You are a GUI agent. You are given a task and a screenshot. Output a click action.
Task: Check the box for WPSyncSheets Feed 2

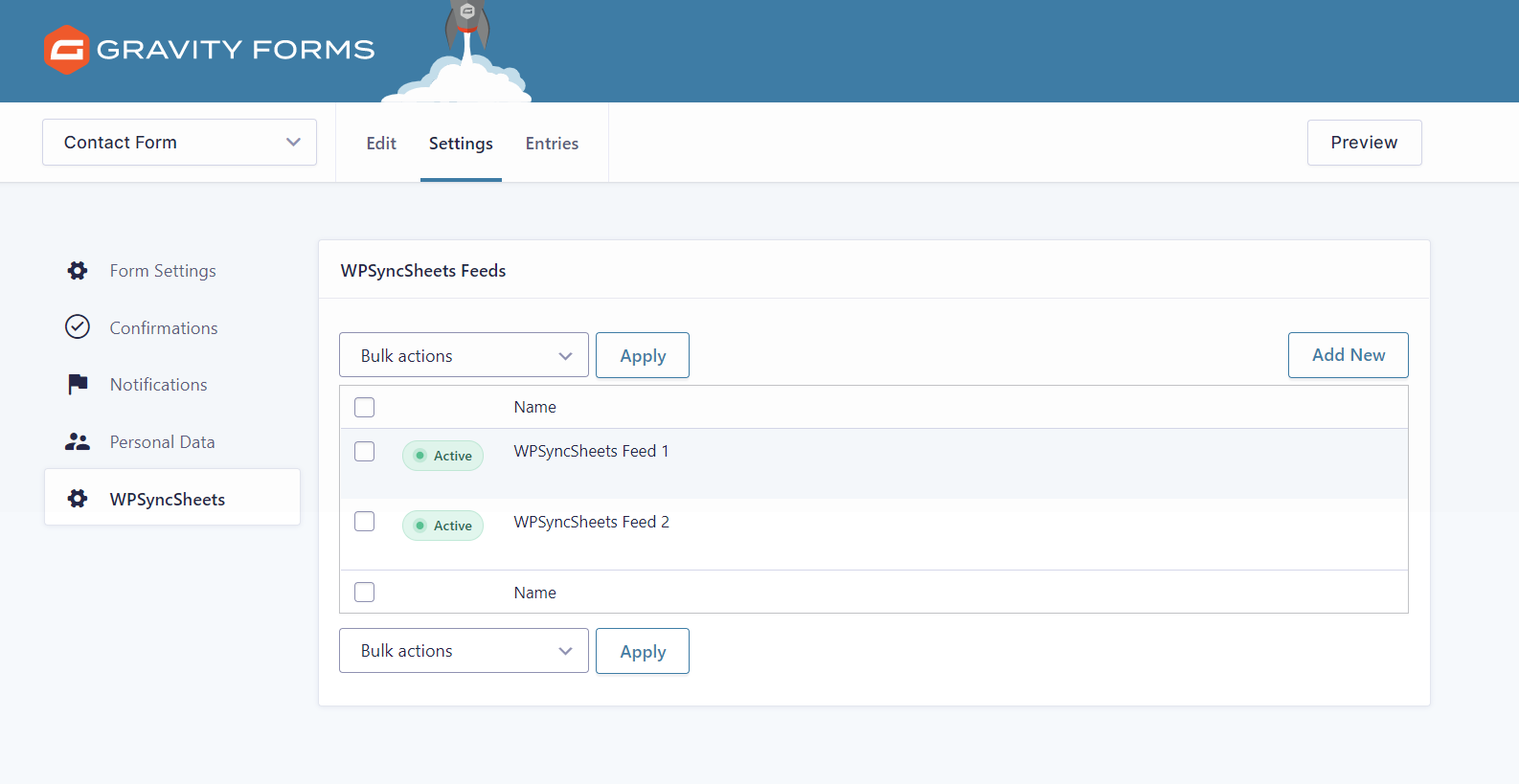[365, 522]
